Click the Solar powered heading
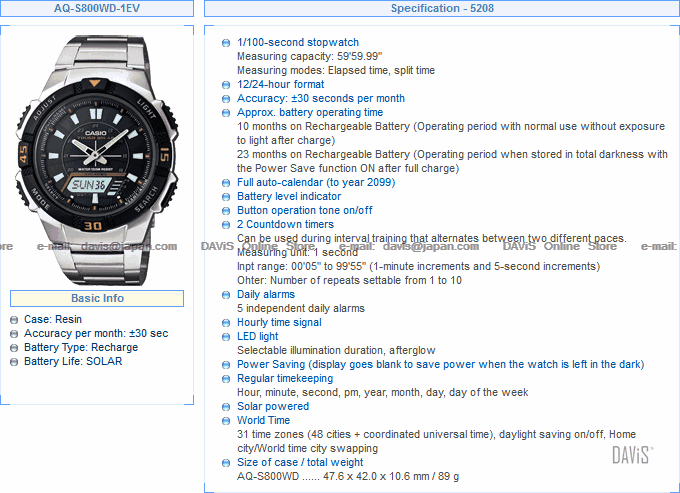The image size is (680, 493). point(273,406)
